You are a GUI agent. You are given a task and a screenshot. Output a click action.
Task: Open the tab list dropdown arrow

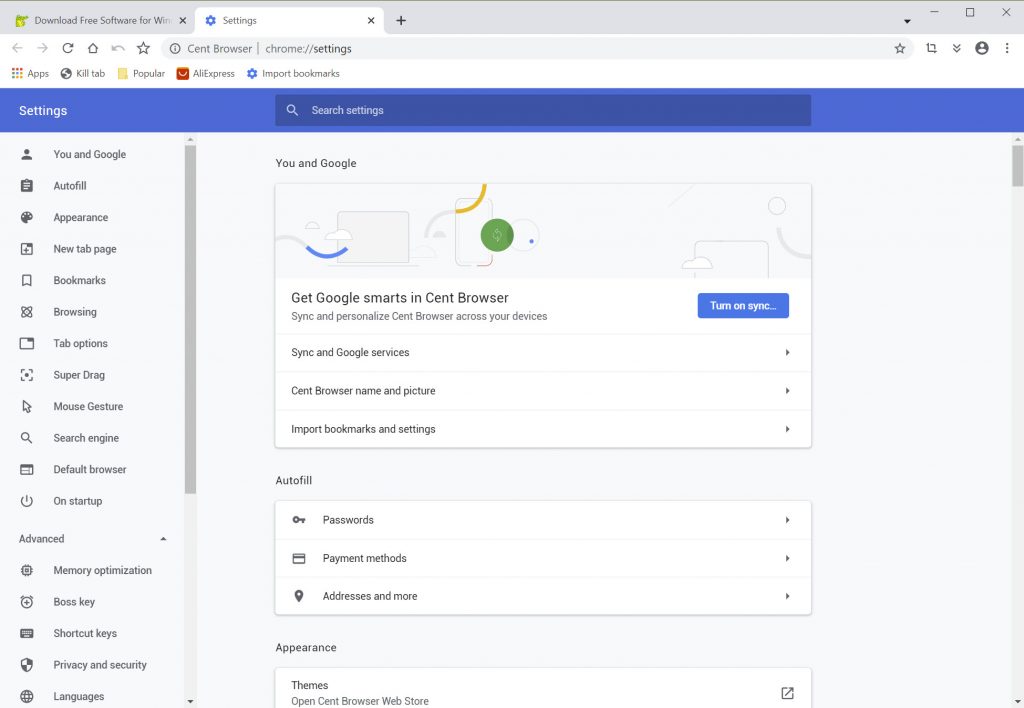[x=907, y=21]
